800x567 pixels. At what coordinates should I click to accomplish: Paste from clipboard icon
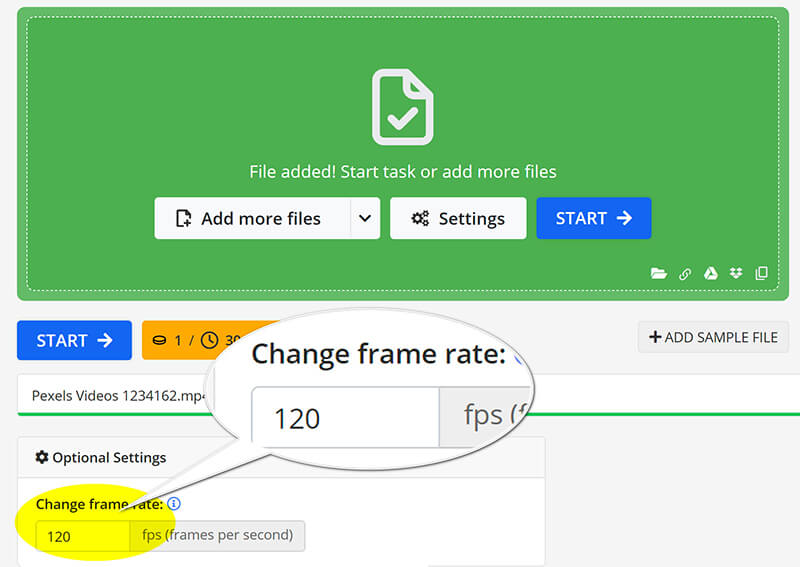pos(761,273)
